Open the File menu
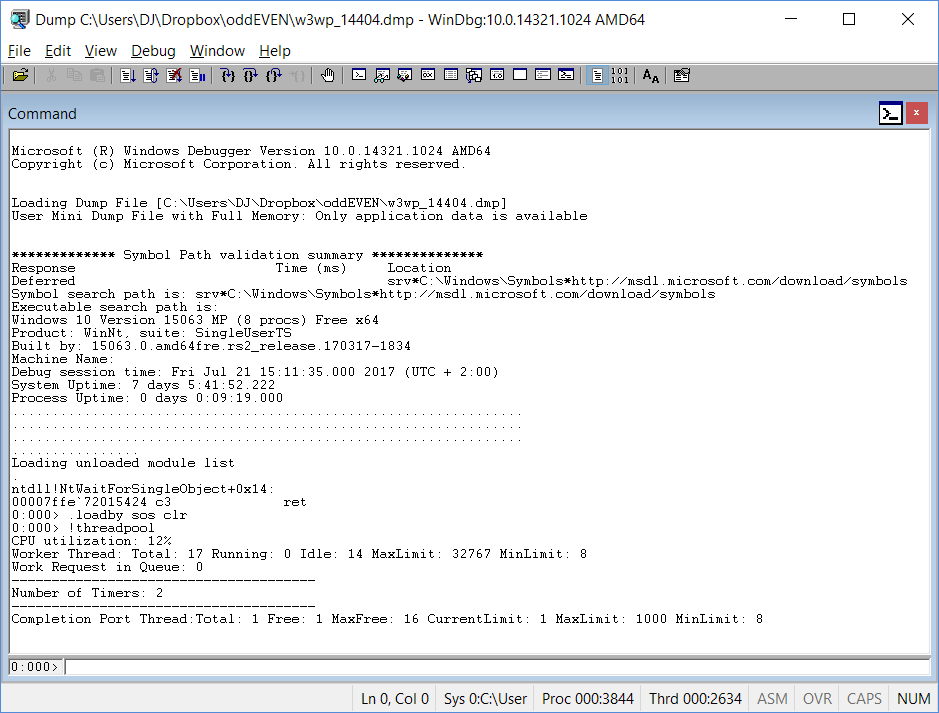This screenshot has height=713, width=939. point(19,51)
